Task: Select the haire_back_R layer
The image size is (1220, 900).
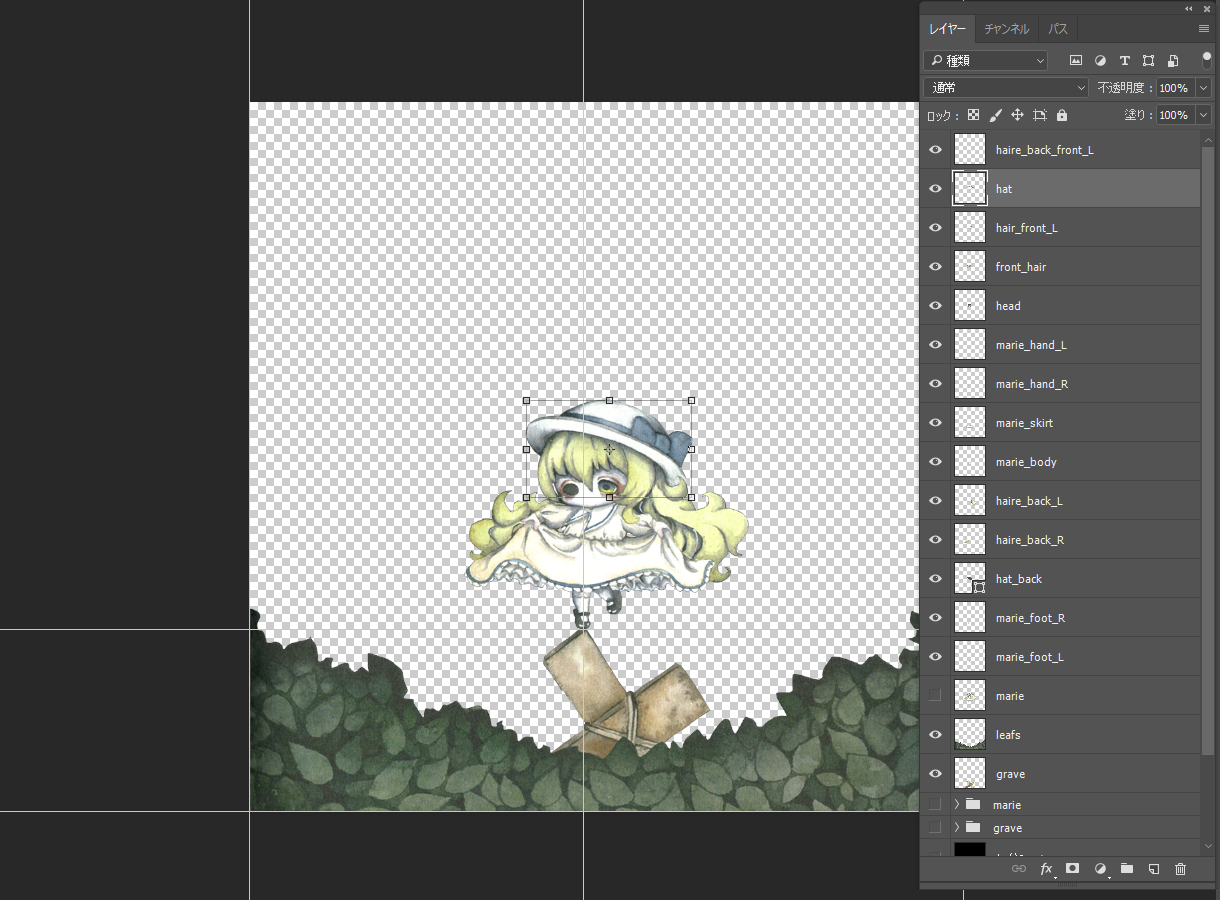Action: pyautogui.click(x=1060, y=540)
